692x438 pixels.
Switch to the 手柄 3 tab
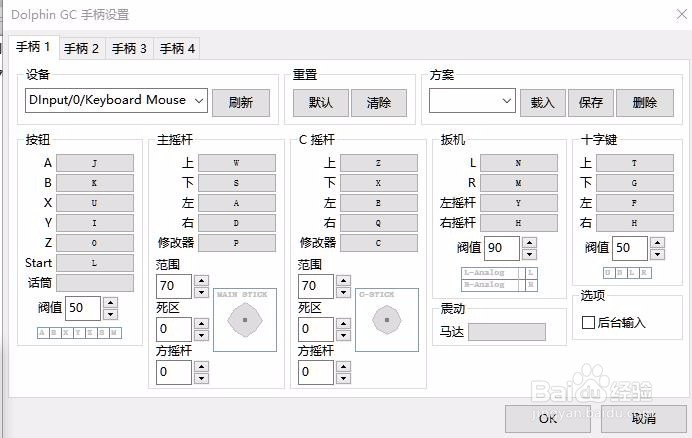pos(129,48)
